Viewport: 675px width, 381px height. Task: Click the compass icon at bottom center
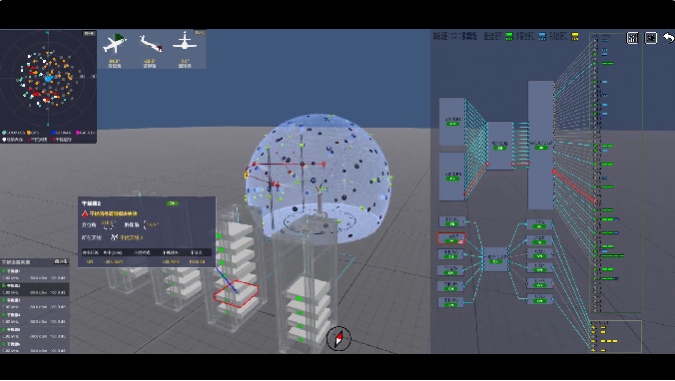point(338,338)
